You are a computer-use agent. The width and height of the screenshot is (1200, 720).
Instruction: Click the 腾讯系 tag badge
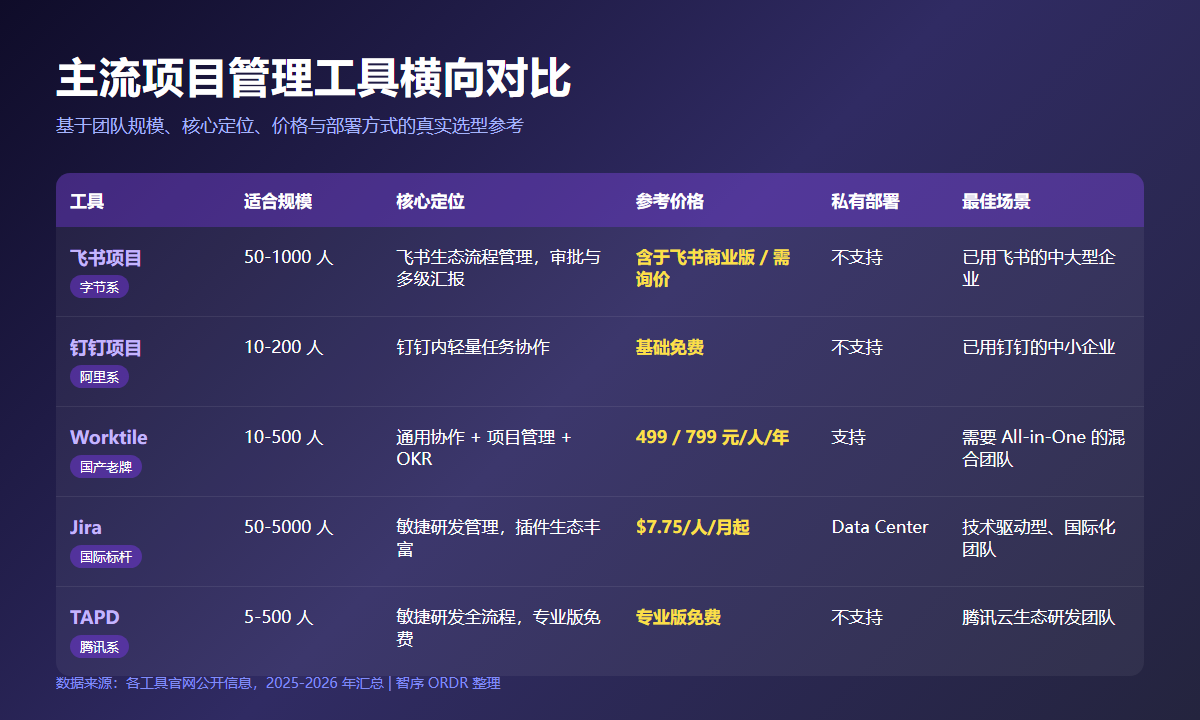pos(99,647)
